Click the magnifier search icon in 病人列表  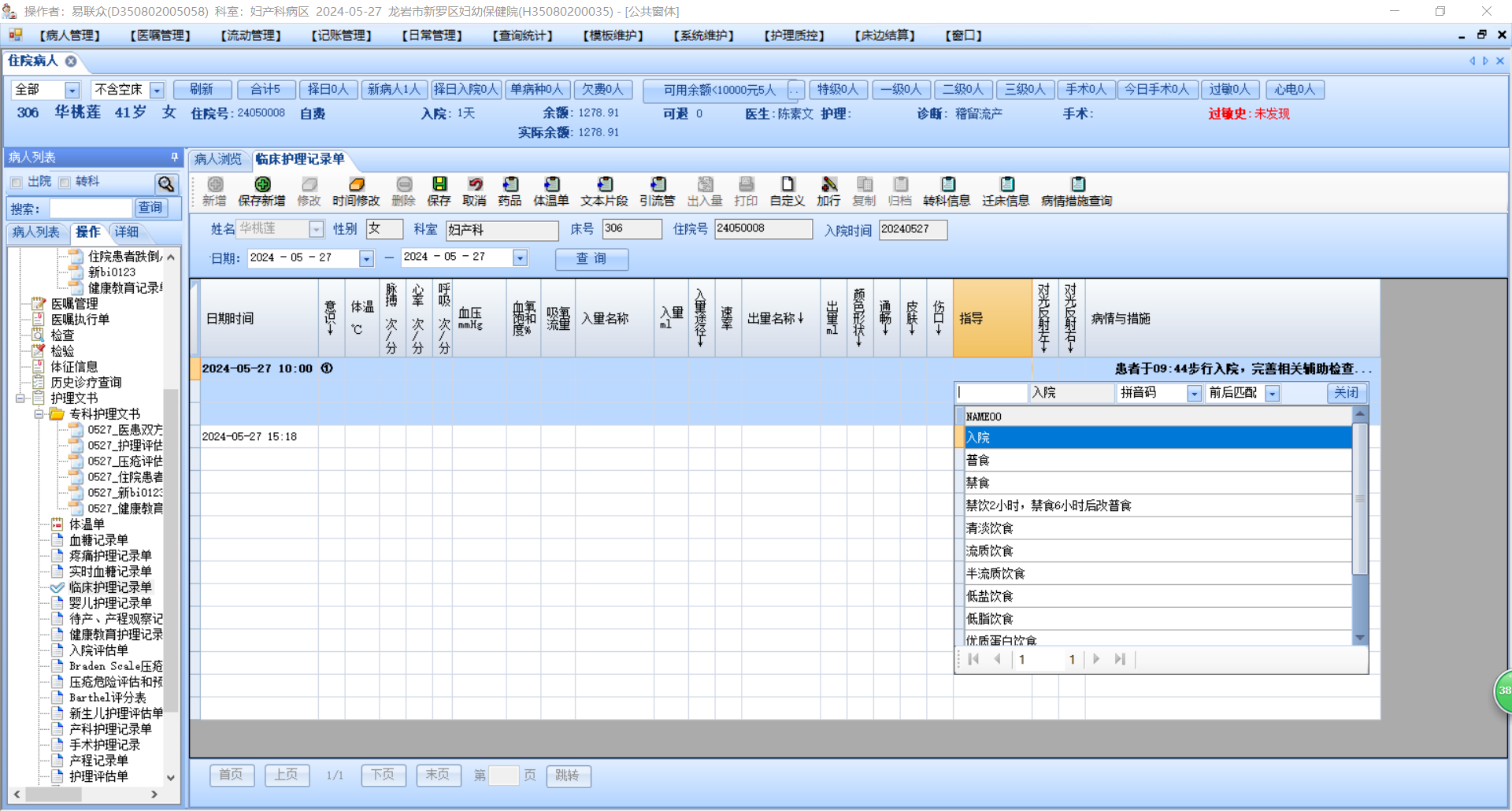coord(166,183)
